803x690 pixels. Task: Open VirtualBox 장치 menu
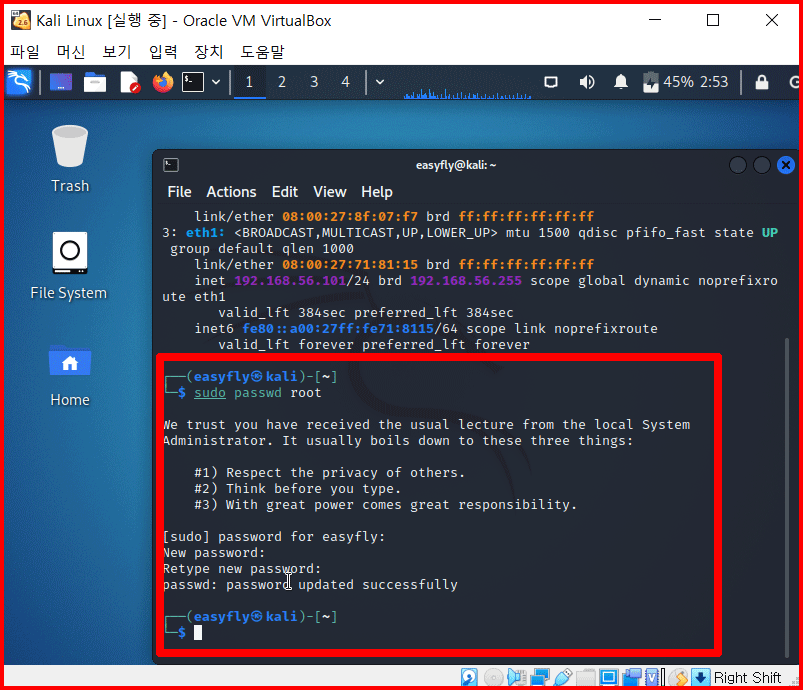pos(209,52)
